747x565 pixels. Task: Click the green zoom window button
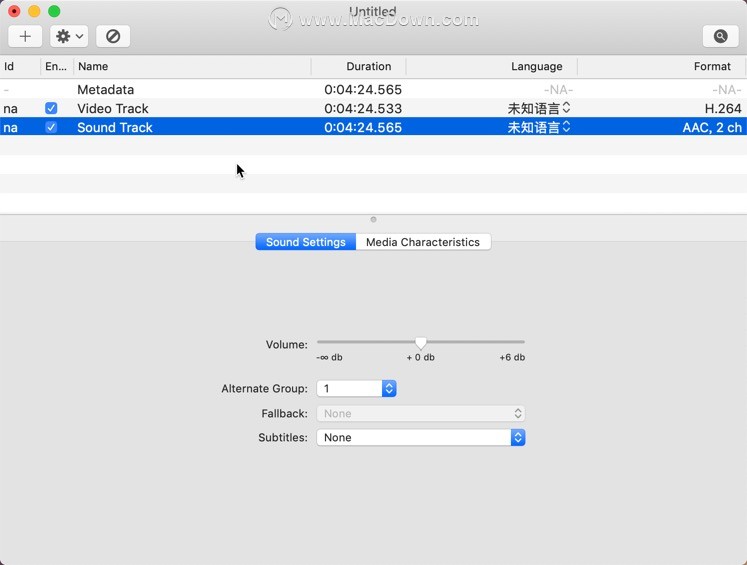54,11
